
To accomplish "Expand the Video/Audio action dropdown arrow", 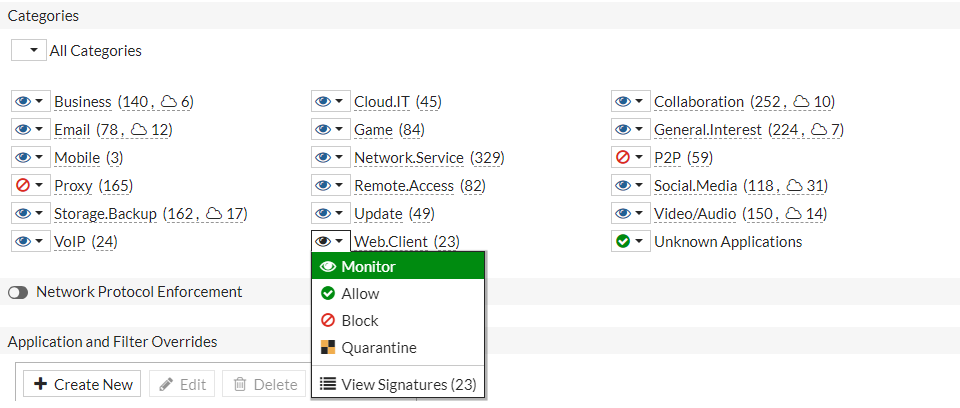I will (639, 214).
